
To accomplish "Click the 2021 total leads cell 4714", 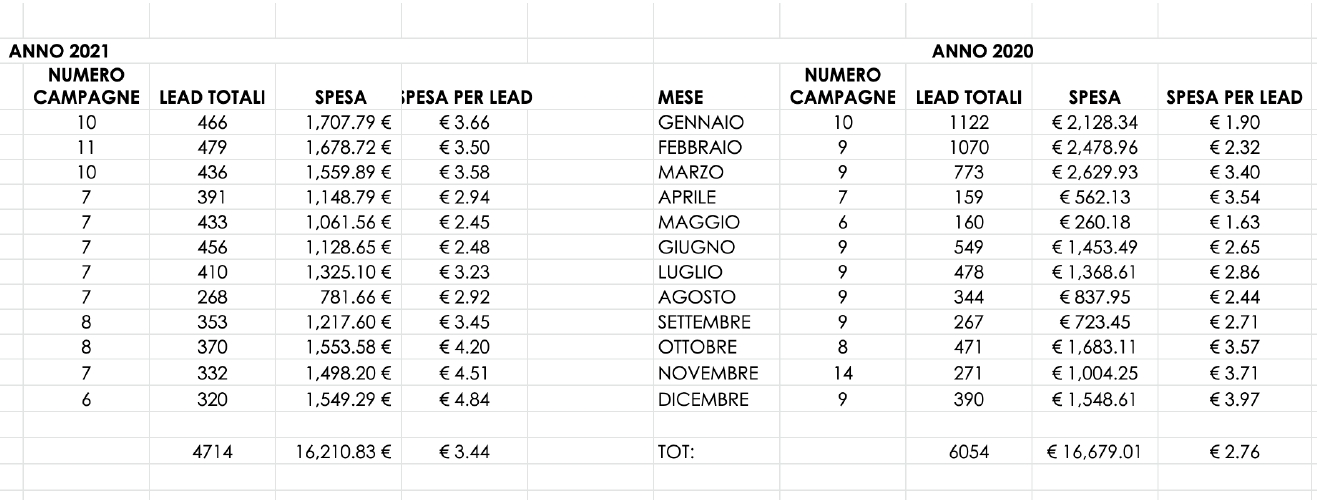I will tap(212, 450).
